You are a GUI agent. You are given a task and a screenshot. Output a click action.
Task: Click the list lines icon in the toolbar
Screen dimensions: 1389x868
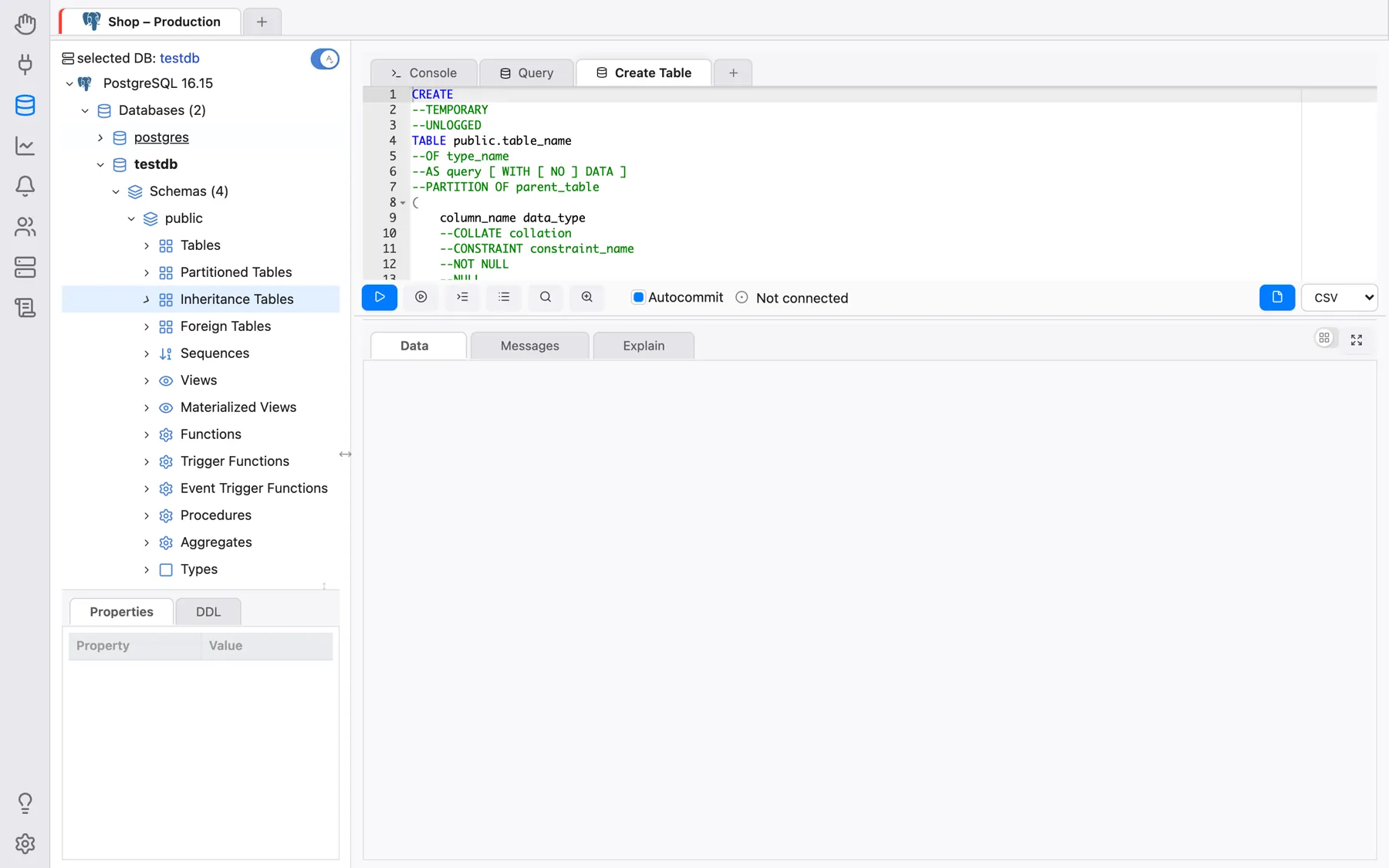504,297
